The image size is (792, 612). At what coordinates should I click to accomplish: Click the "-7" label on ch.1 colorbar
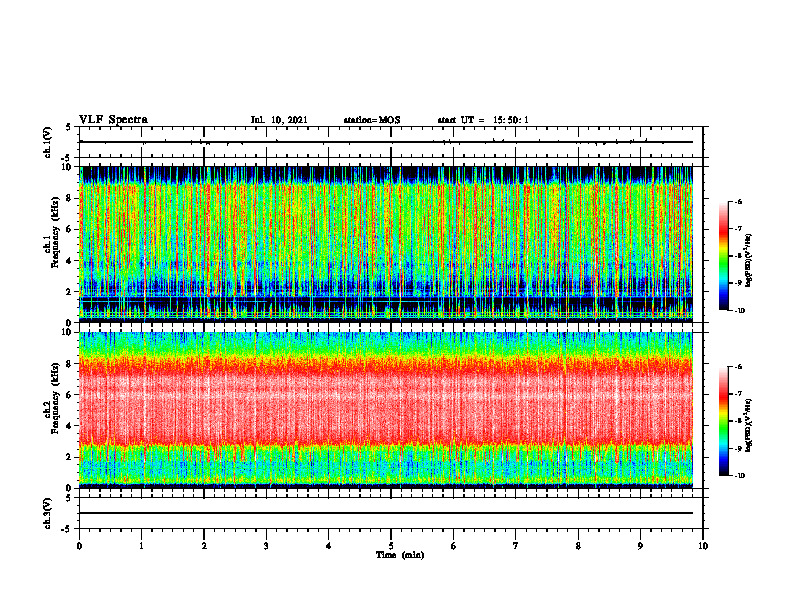pos(737,229)
